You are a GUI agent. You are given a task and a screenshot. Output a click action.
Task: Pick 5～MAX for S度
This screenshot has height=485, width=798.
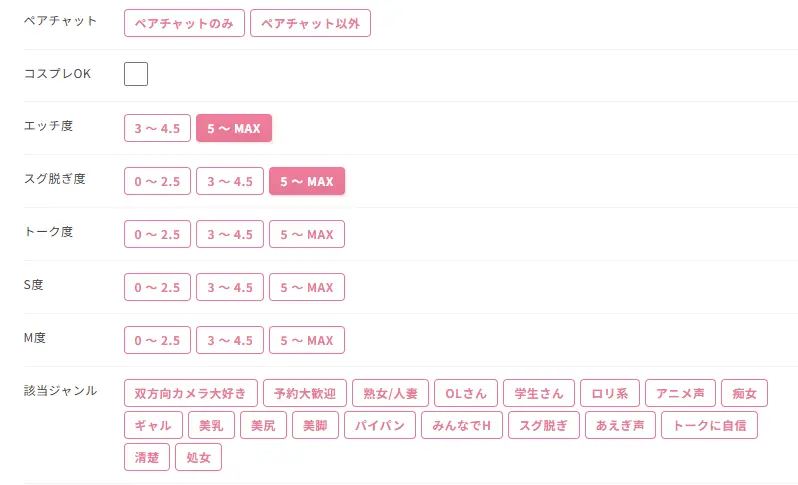point(307,287)
